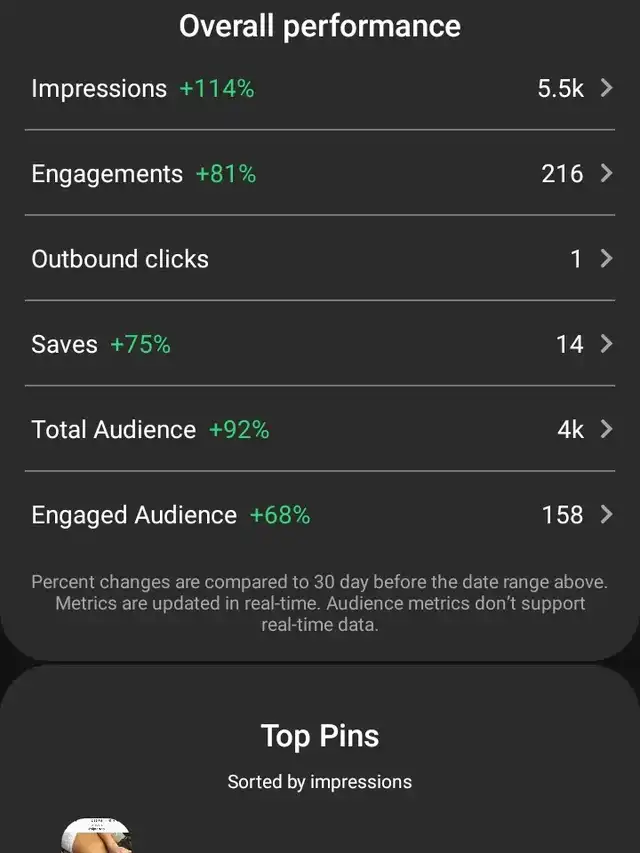Viewport: 640px width, 853px height.
Task: Open the Impressions metric label
Action: (x=99, y=89)
